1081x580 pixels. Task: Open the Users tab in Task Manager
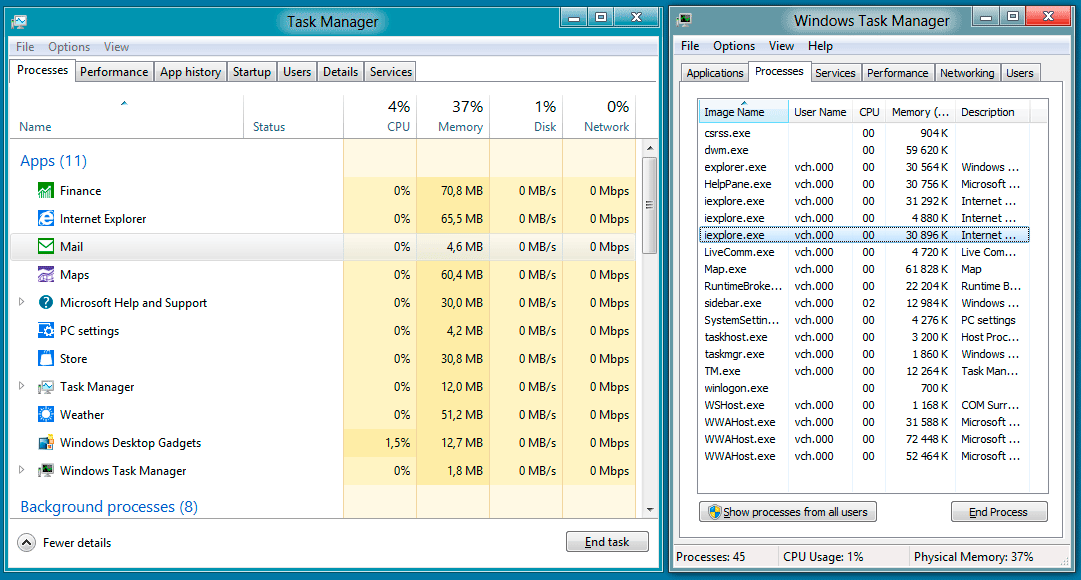(297, 72)
